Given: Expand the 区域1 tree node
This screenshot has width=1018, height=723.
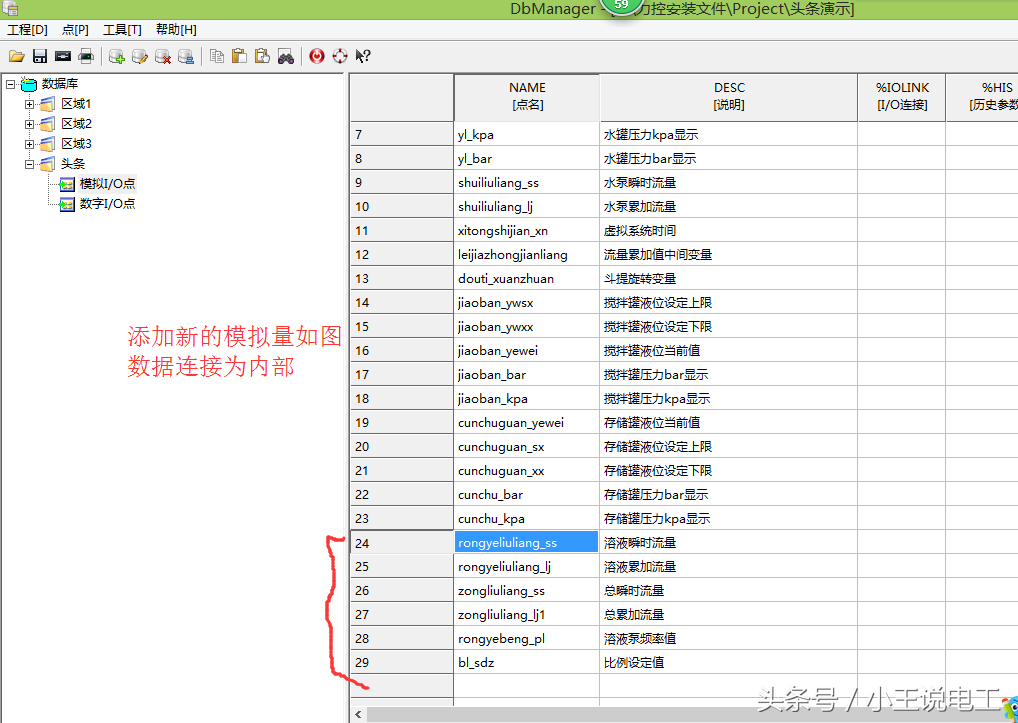Looking at the screenshot, I should [x=30, y=104].
